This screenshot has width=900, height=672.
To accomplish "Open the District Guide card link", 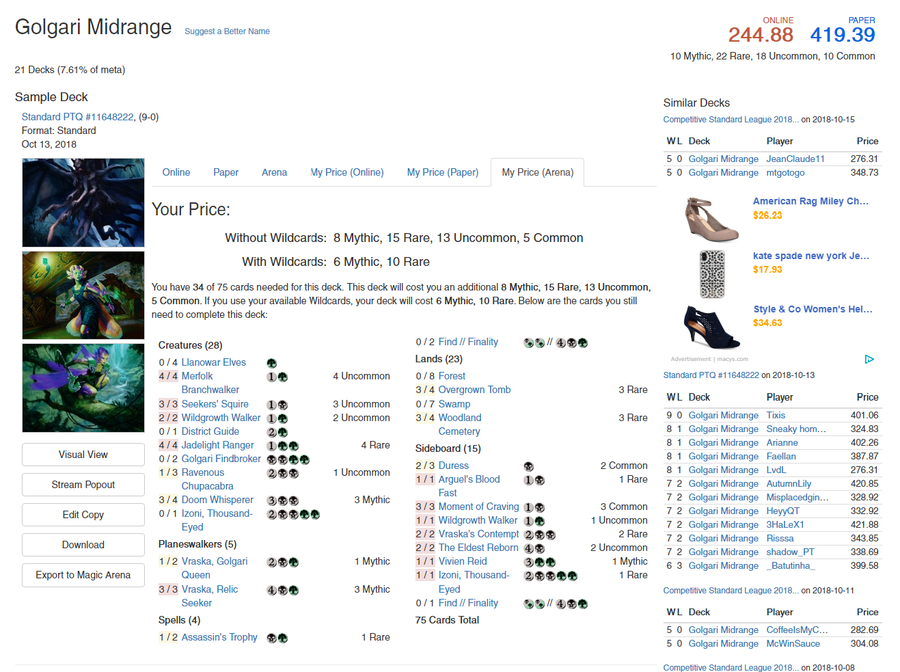I will tap(210, 432).
